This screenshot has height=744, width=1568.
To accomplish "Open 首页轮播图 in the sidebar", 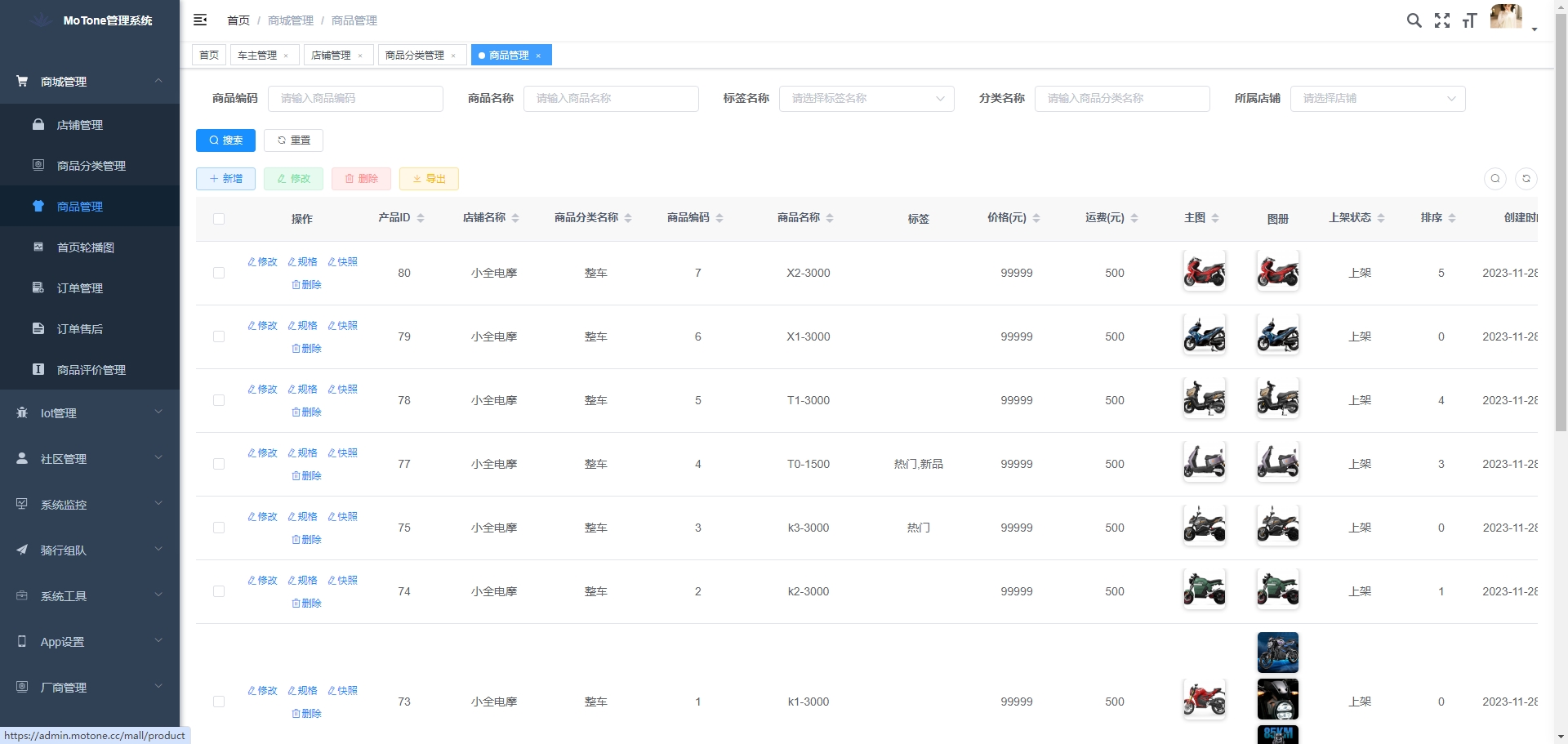I will tap(90, 247).
